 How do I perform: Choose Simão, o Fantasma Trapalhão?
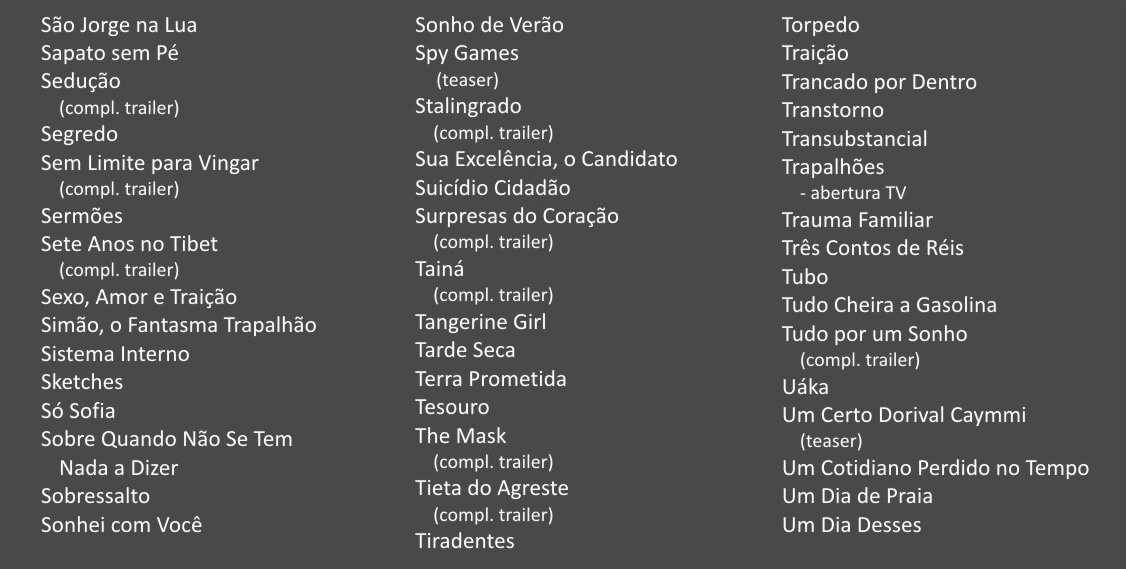179,325
